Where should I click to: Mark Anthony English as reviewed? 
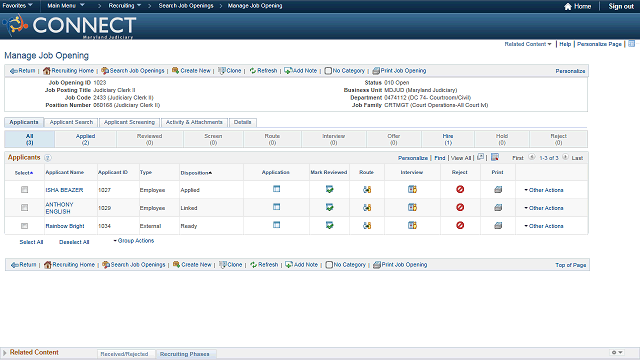click(329, 207)
